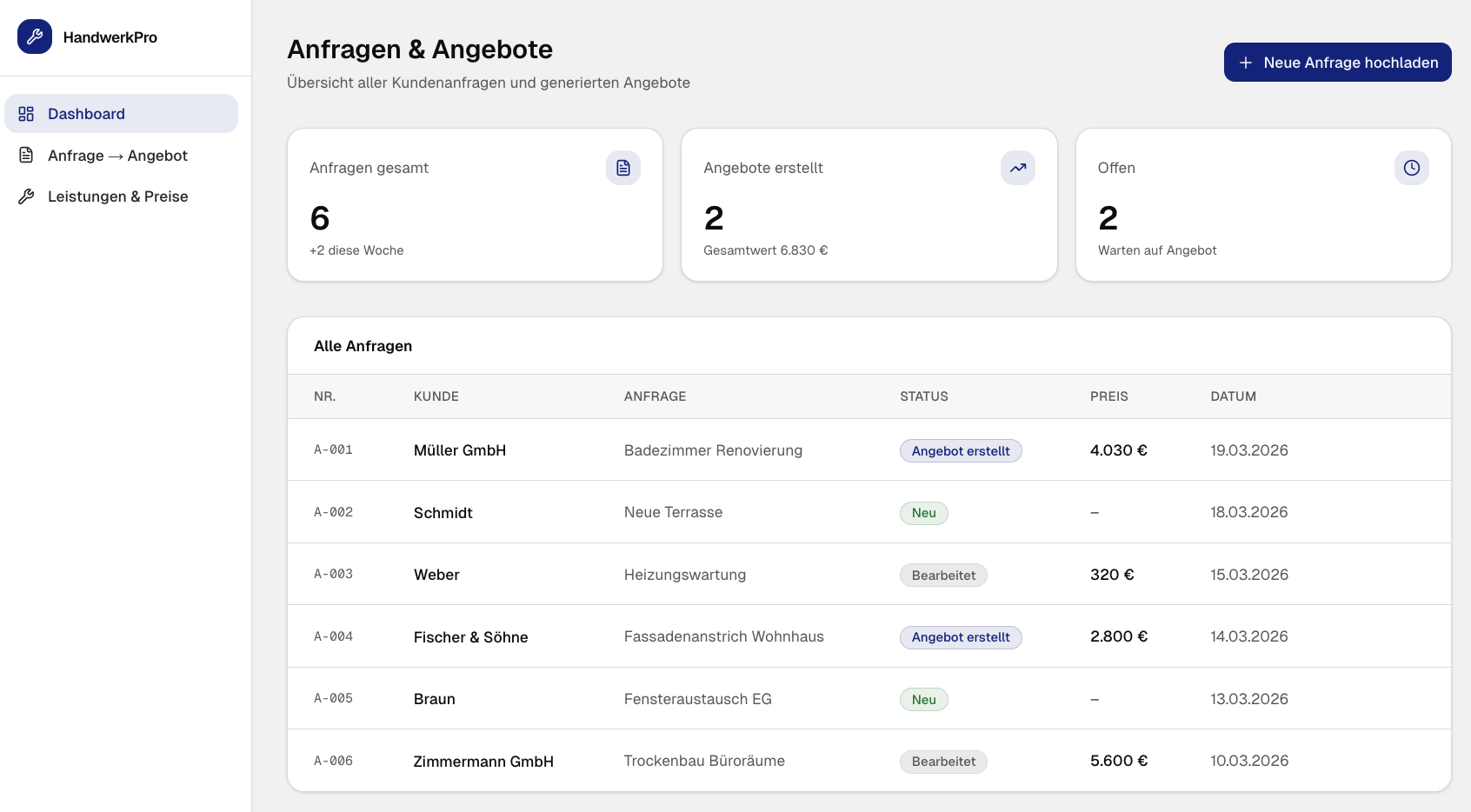The image size is (1471, 812).
Task: Click document icon in Anfragen gesamt card
Action: (x=622, y=168)
